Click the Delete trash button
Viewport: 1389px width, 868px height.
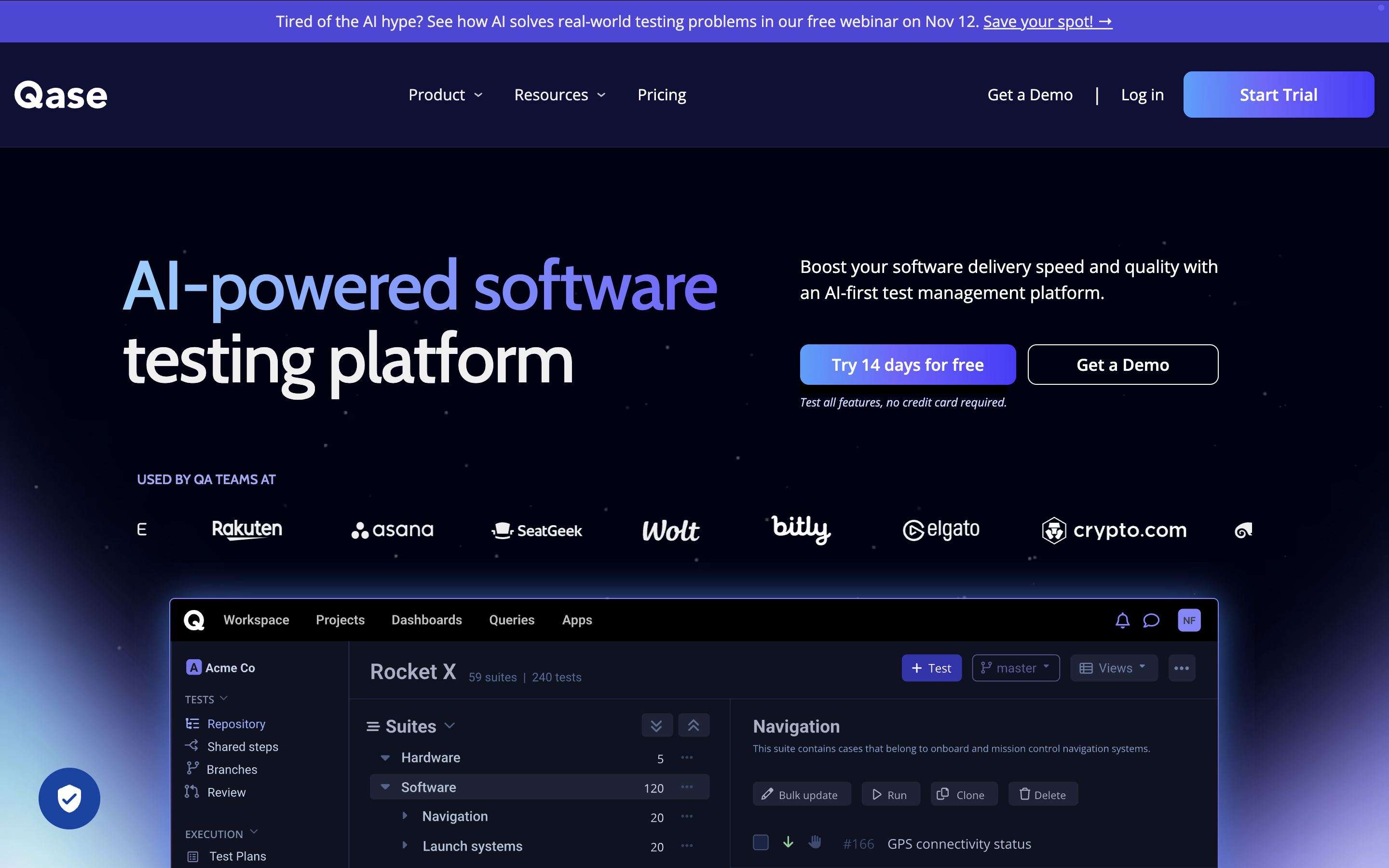tap(1042, 795)
